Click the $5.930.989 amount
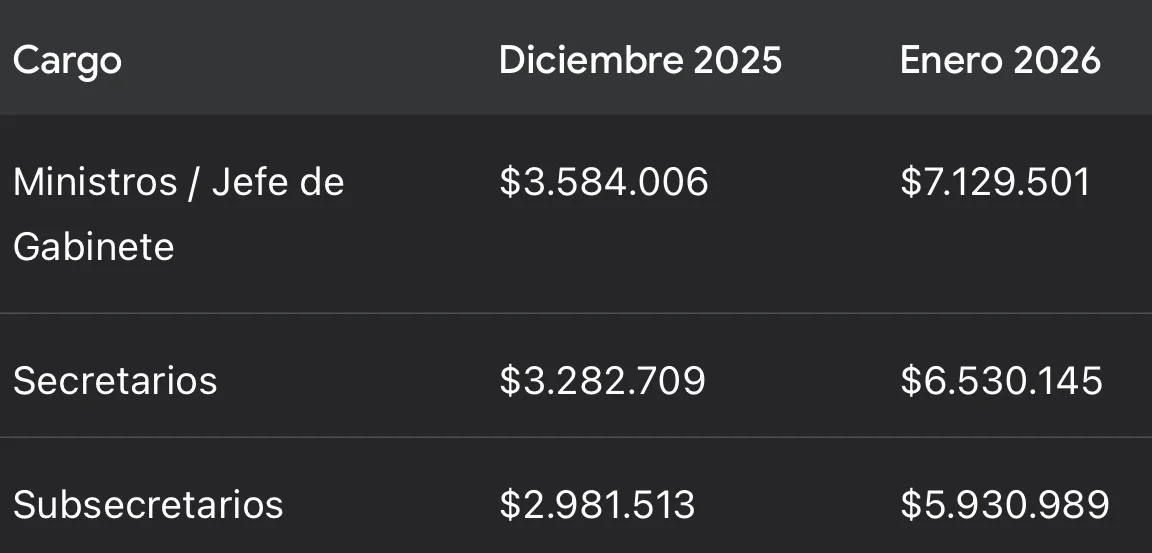This screenshot has height=553, width=1152. [x=1004, y=505]
